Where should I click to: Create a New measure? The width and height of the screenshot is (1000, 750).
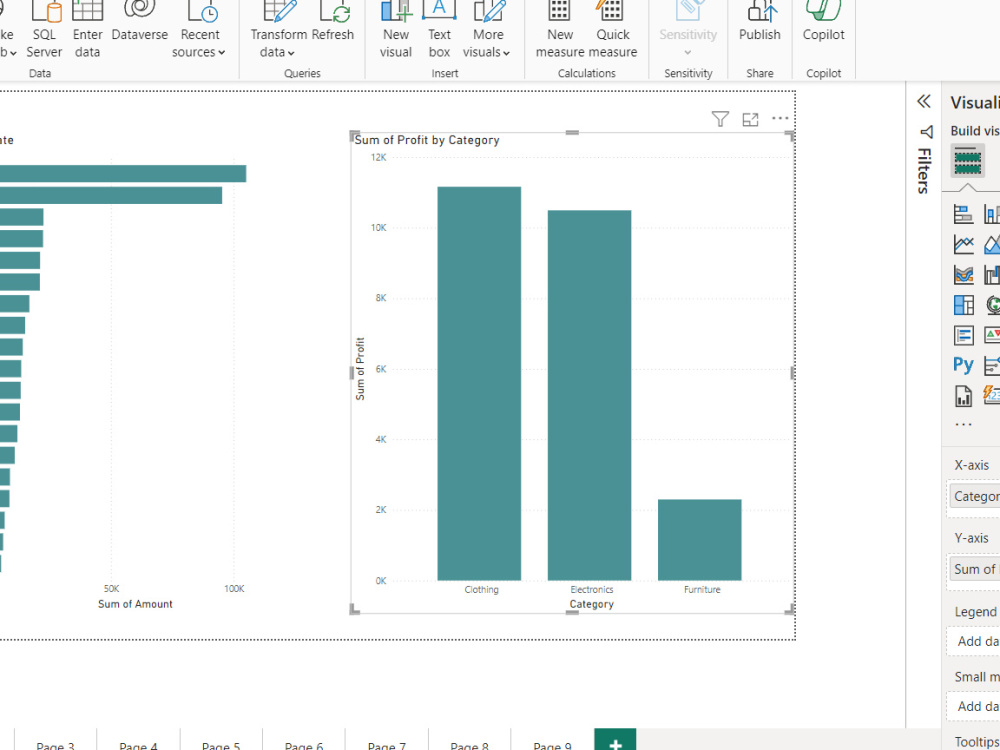point(560,31)
